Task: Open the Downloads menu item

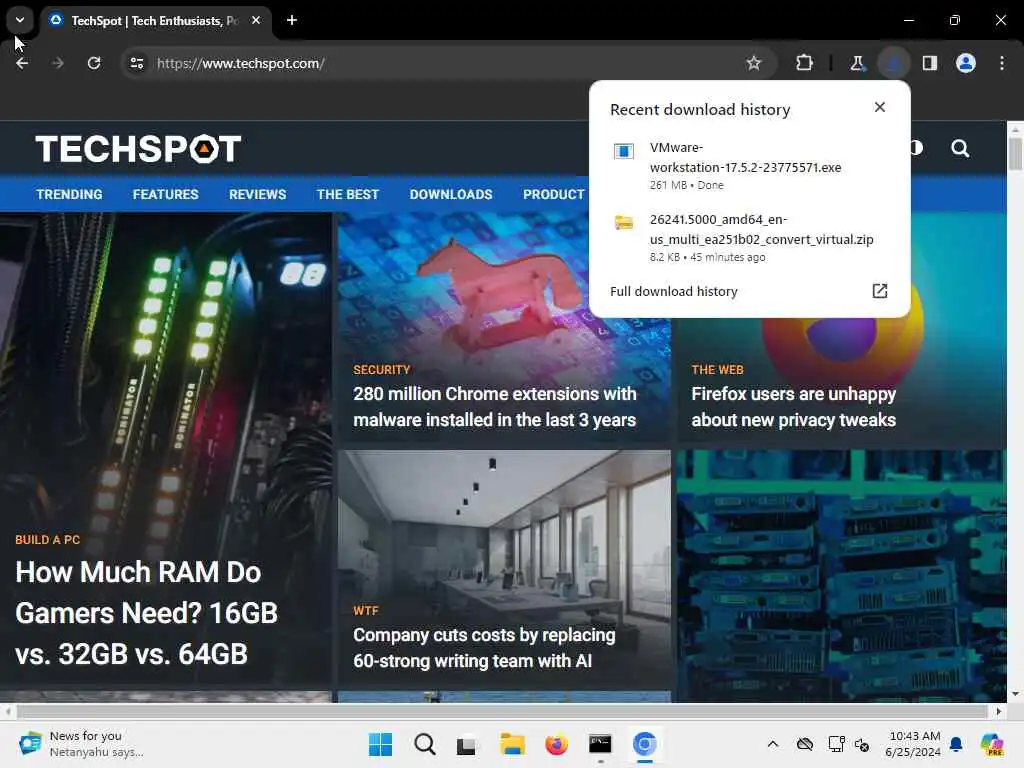Action: coord(451,195)
